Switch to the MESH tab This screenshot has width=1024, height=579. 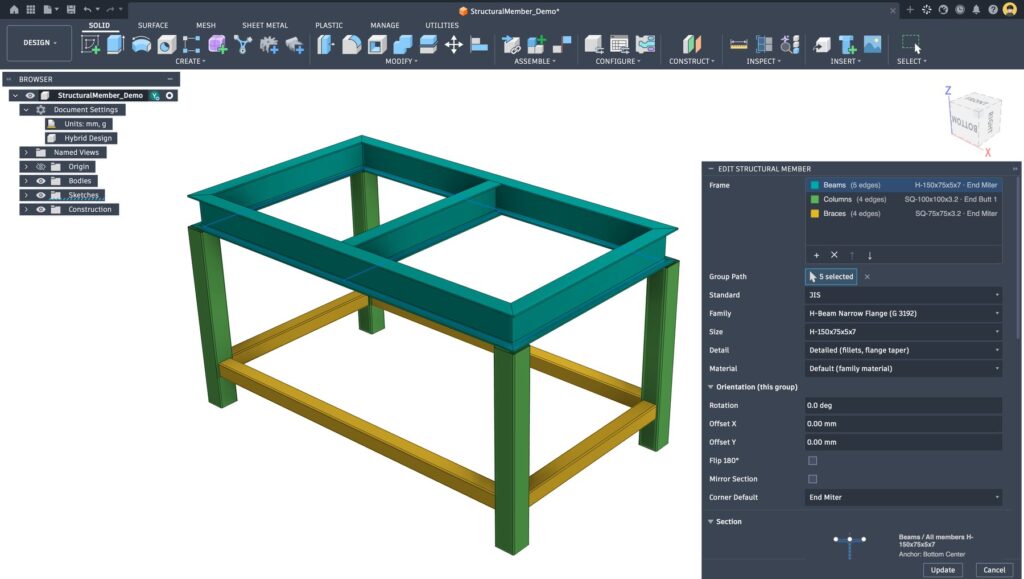pos(206,25)
